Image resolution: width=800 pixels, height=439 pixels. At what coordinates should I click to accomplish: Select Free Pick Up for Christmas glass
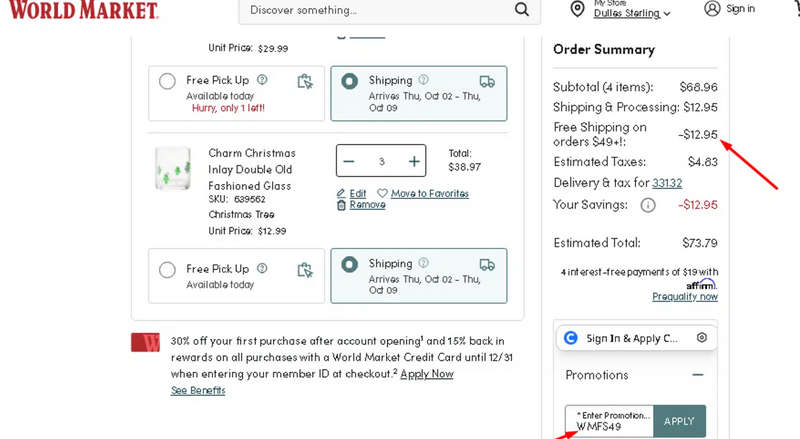click(168, 269)
